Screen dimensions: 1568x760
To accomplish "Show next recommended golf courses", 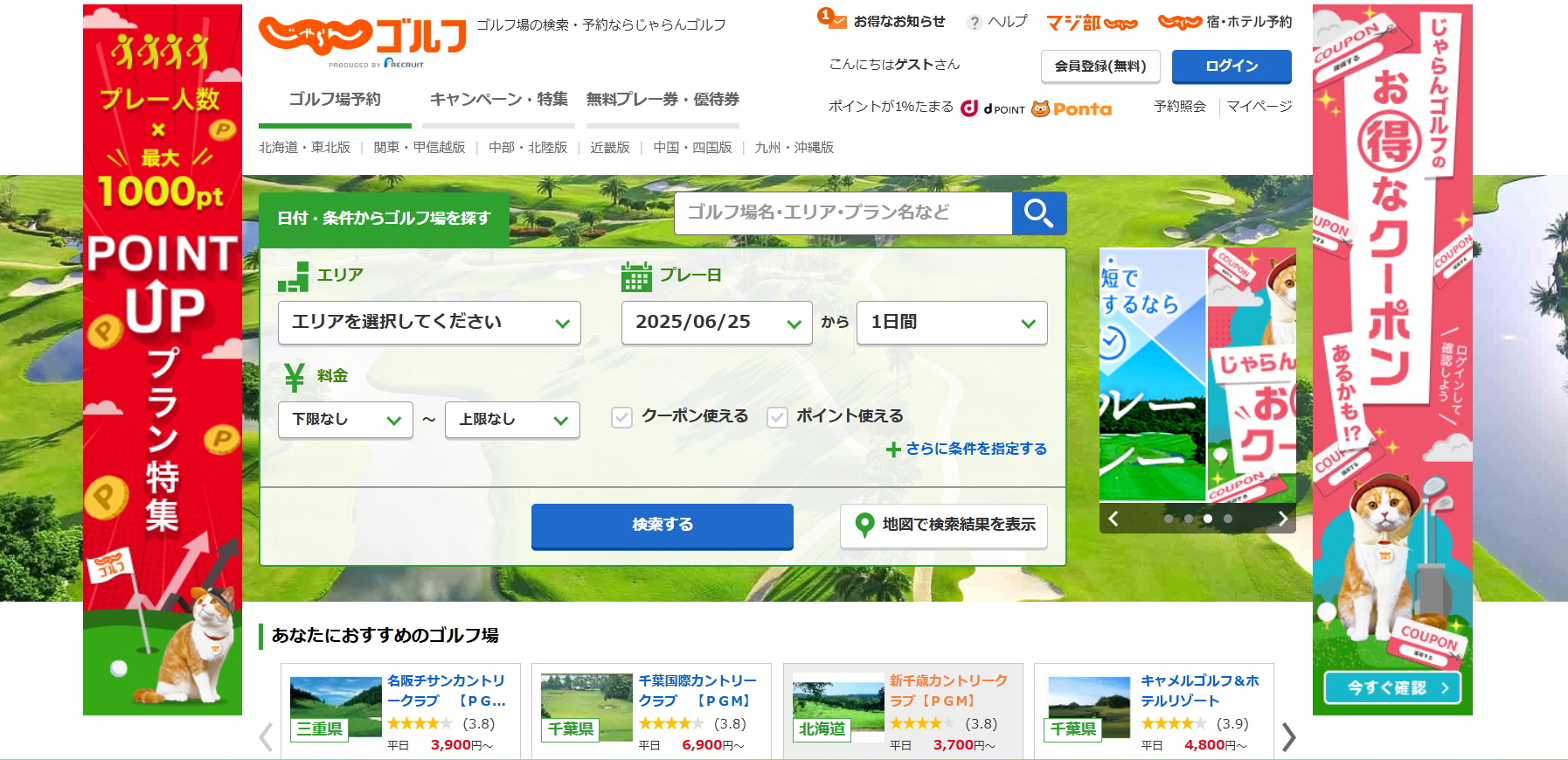I will 1288,737.
